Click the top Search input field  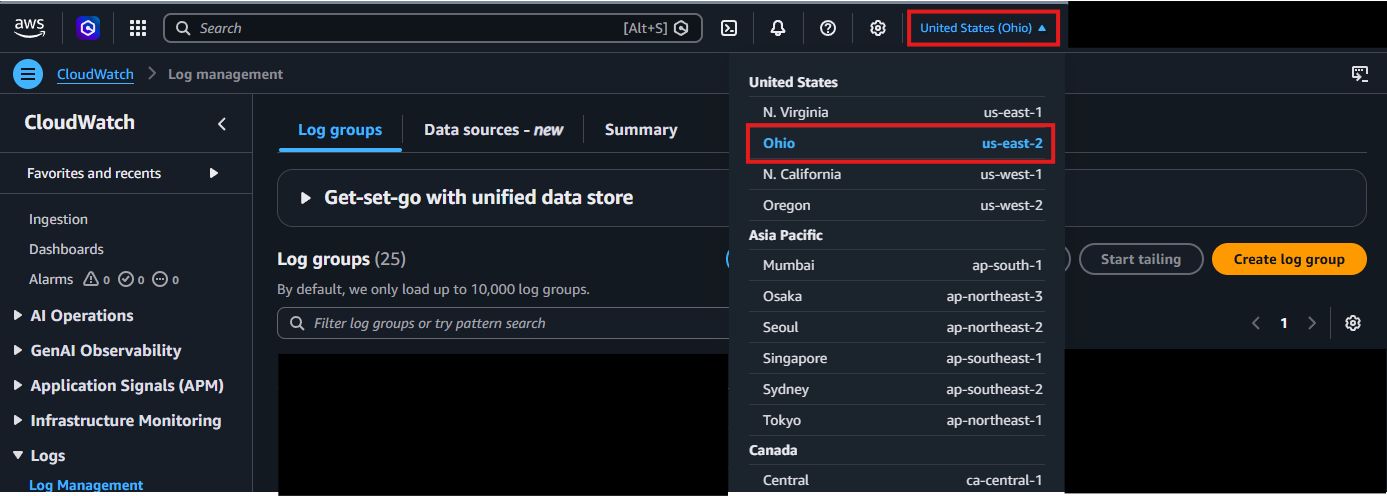[x=433, y=28]
